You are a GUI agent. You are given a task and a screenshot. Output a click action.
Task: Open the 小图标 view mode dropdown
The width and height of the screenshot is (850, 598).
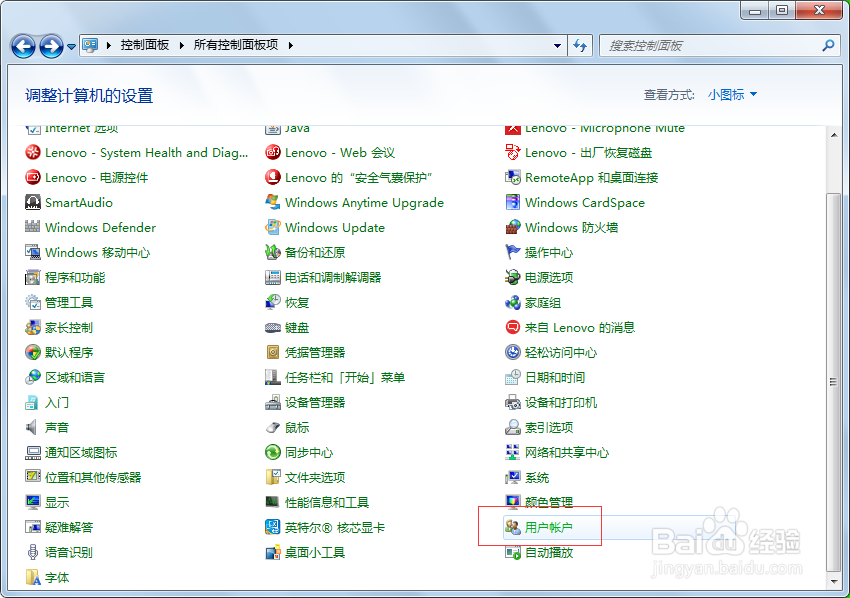[x=732, y=95]
